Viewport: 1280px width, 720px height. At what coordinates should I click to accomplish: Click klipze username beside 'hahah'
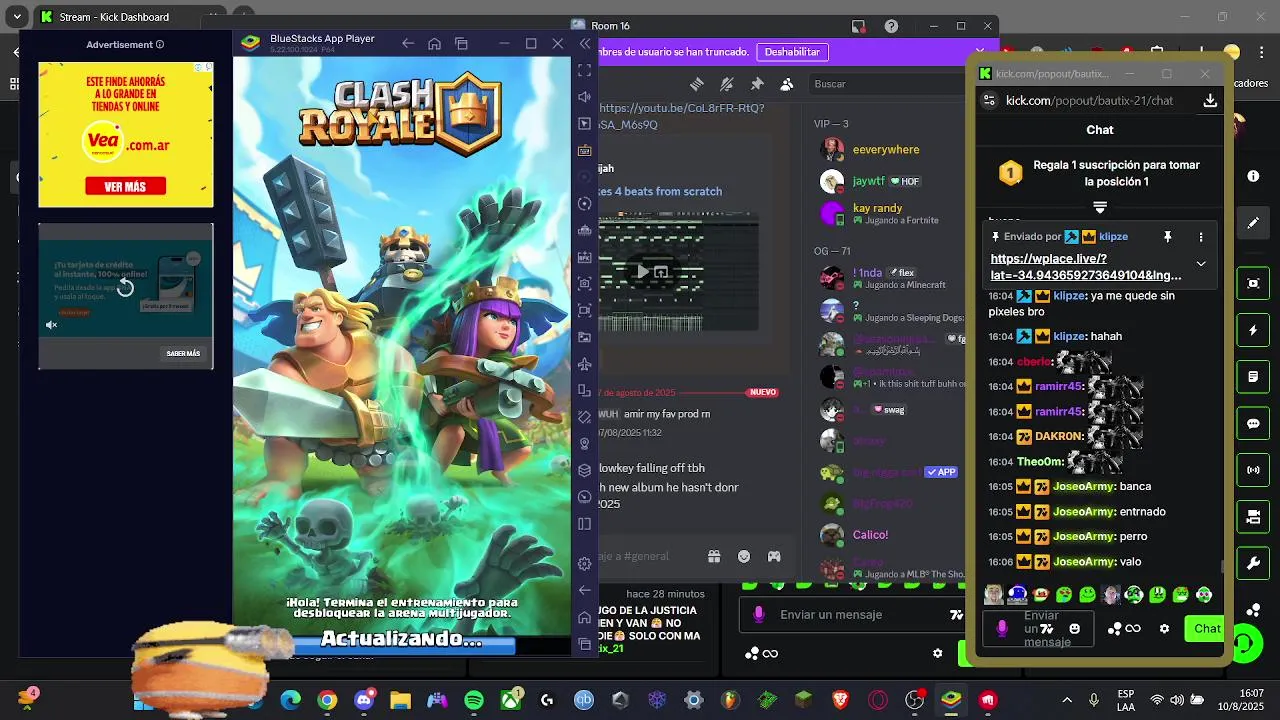pyautogui.click(x=1068, y=337)
